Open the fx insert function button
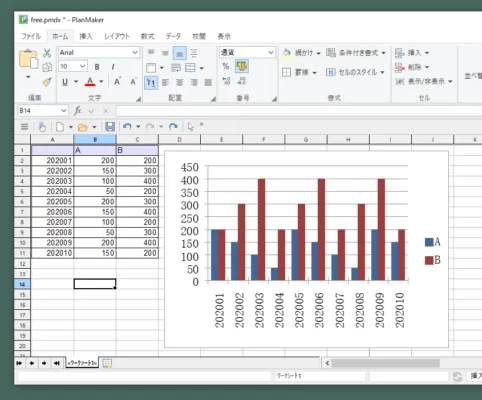This screenshot has height=400, width=482. (77, 111)
